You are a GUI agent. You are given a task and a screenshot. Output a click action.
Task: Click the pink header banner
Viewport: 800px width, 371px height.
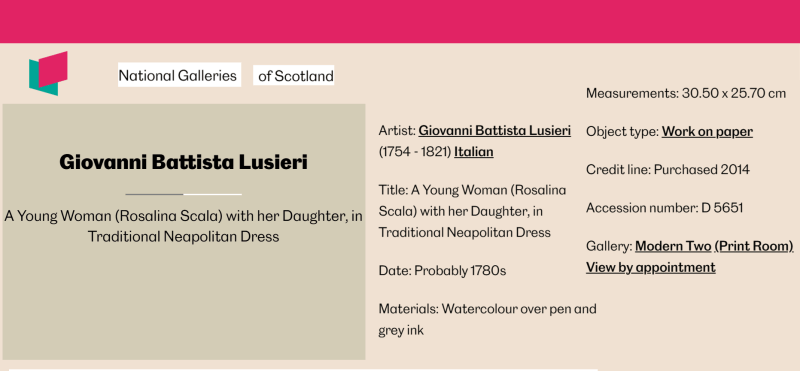pos(400,21)
